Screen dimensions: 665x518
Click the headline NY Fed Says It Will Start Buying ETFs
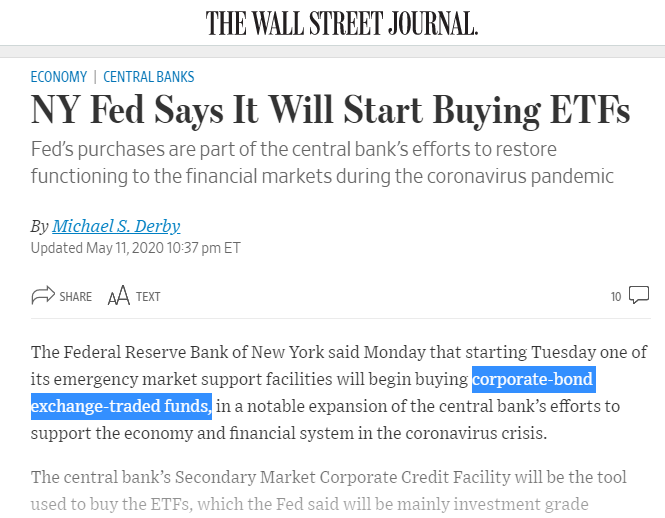click(330, 110)
